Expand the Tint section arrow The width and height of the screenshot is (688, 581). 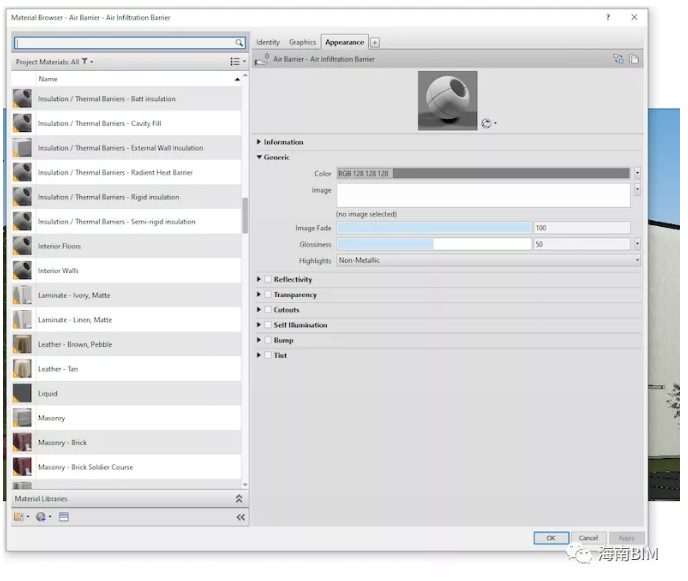259,355
